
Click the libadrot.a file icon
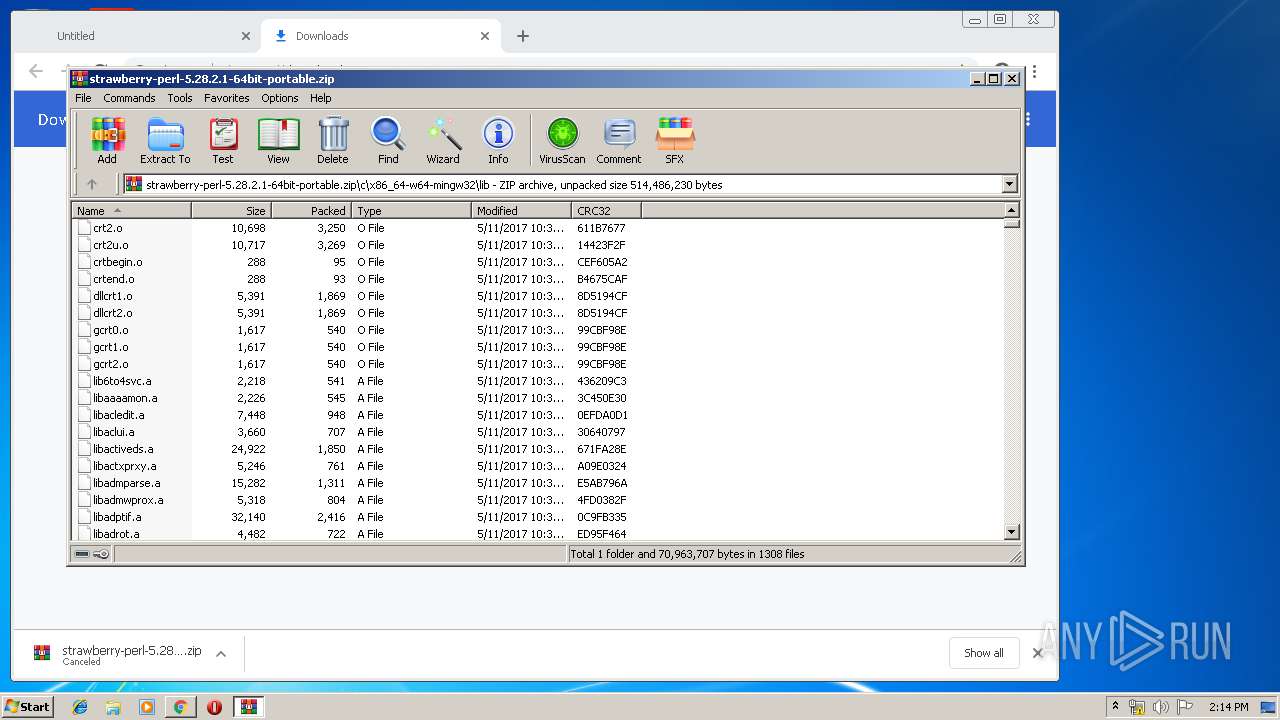click(x=84, y=534)
